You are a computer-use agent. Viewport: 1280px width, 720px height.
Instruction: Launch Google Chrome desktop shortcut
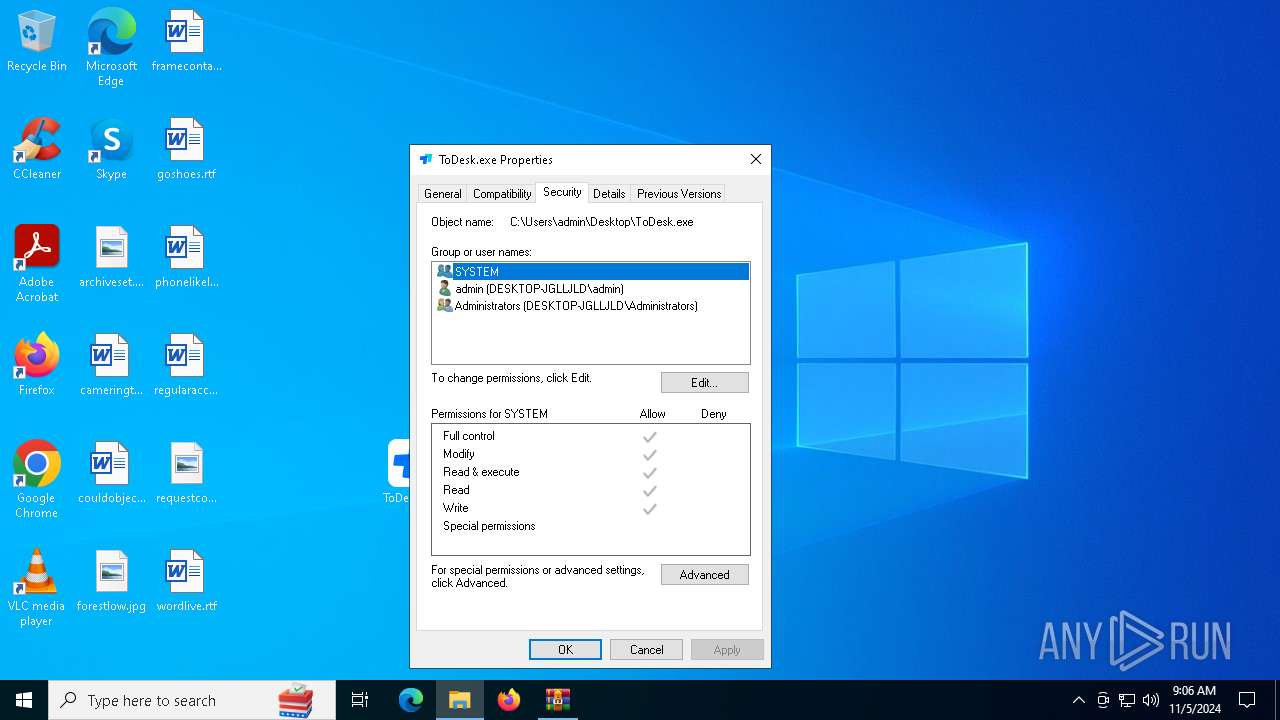37,480
